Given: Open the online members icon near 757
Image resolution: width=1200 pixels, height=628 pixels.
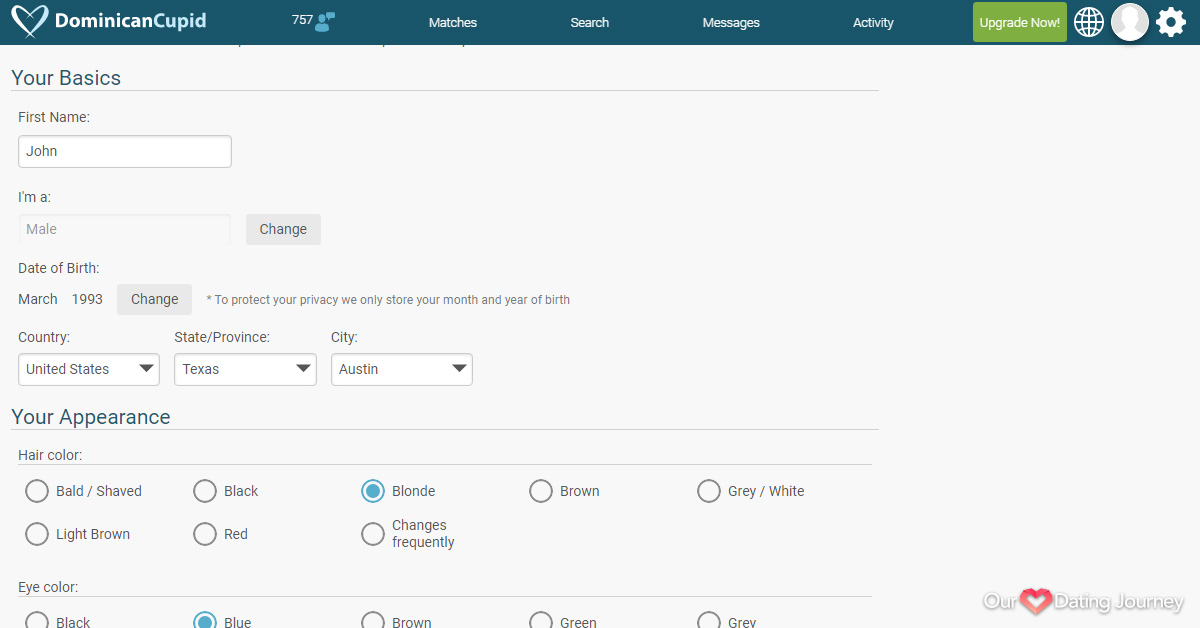Looking at the screenshot, I should pos(325,22).
